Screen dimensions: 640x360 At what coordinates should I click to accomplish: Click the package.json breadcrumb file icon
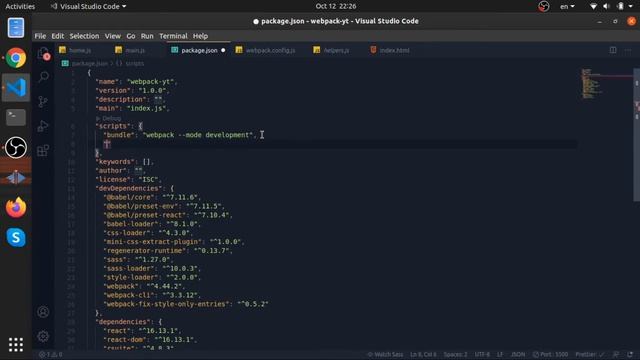(x=65, y=64)
